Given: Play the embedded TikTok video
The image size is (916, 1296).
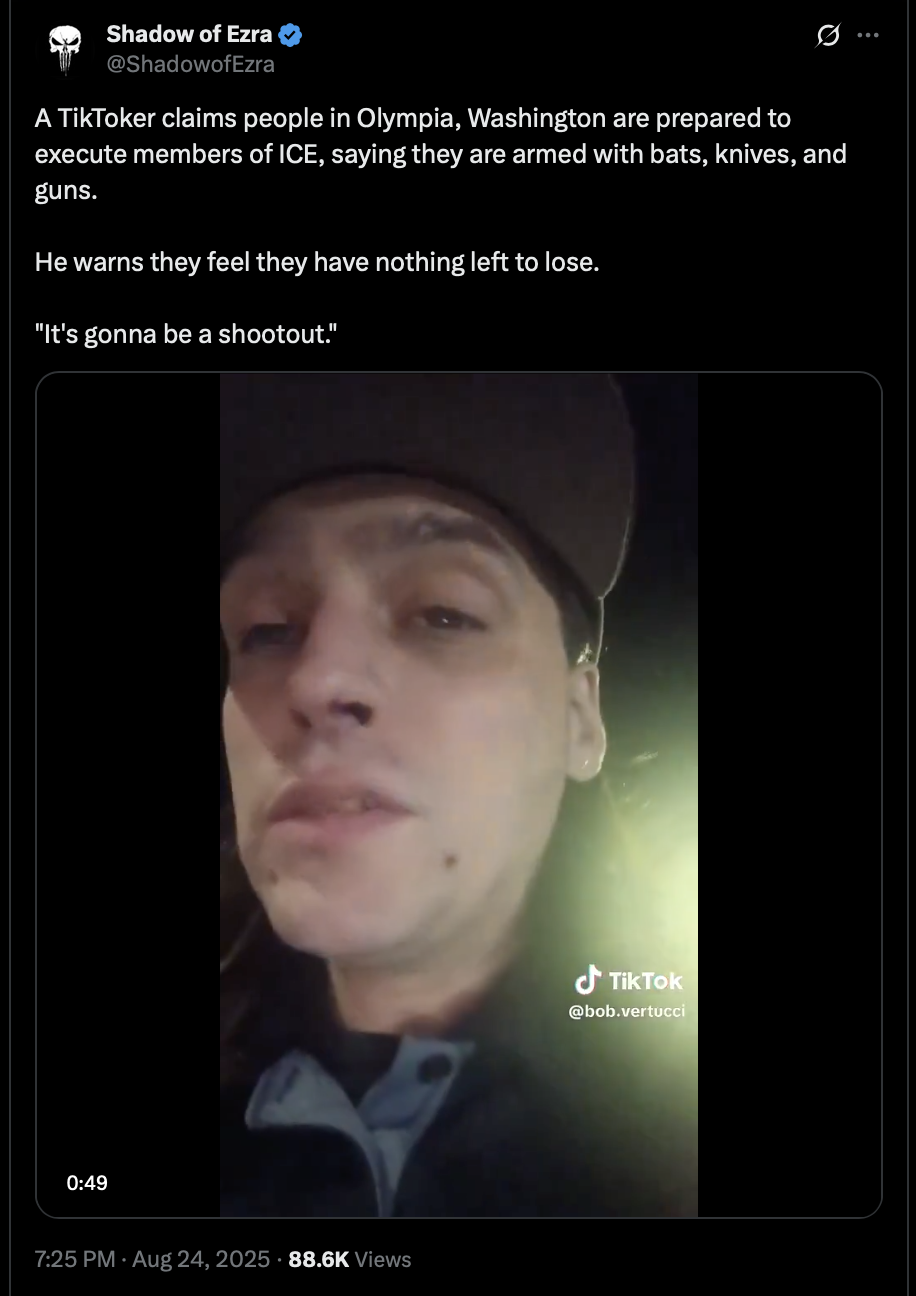Looking at the screenshot, I should pyautogui.click(x=459, y=795).
